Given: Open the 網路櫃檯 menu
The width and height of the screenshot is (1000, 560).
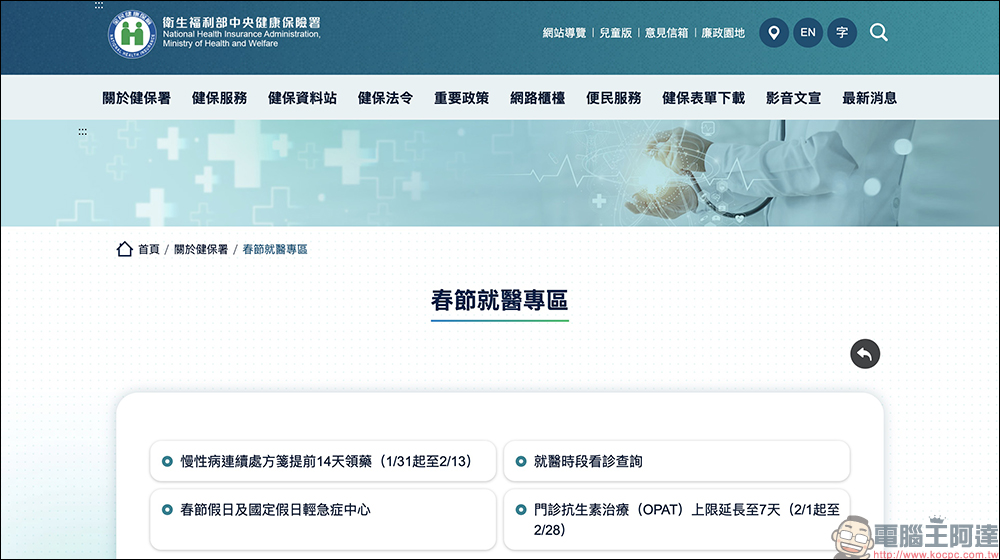Looking at the screenshot, I should tap(538, 98).
